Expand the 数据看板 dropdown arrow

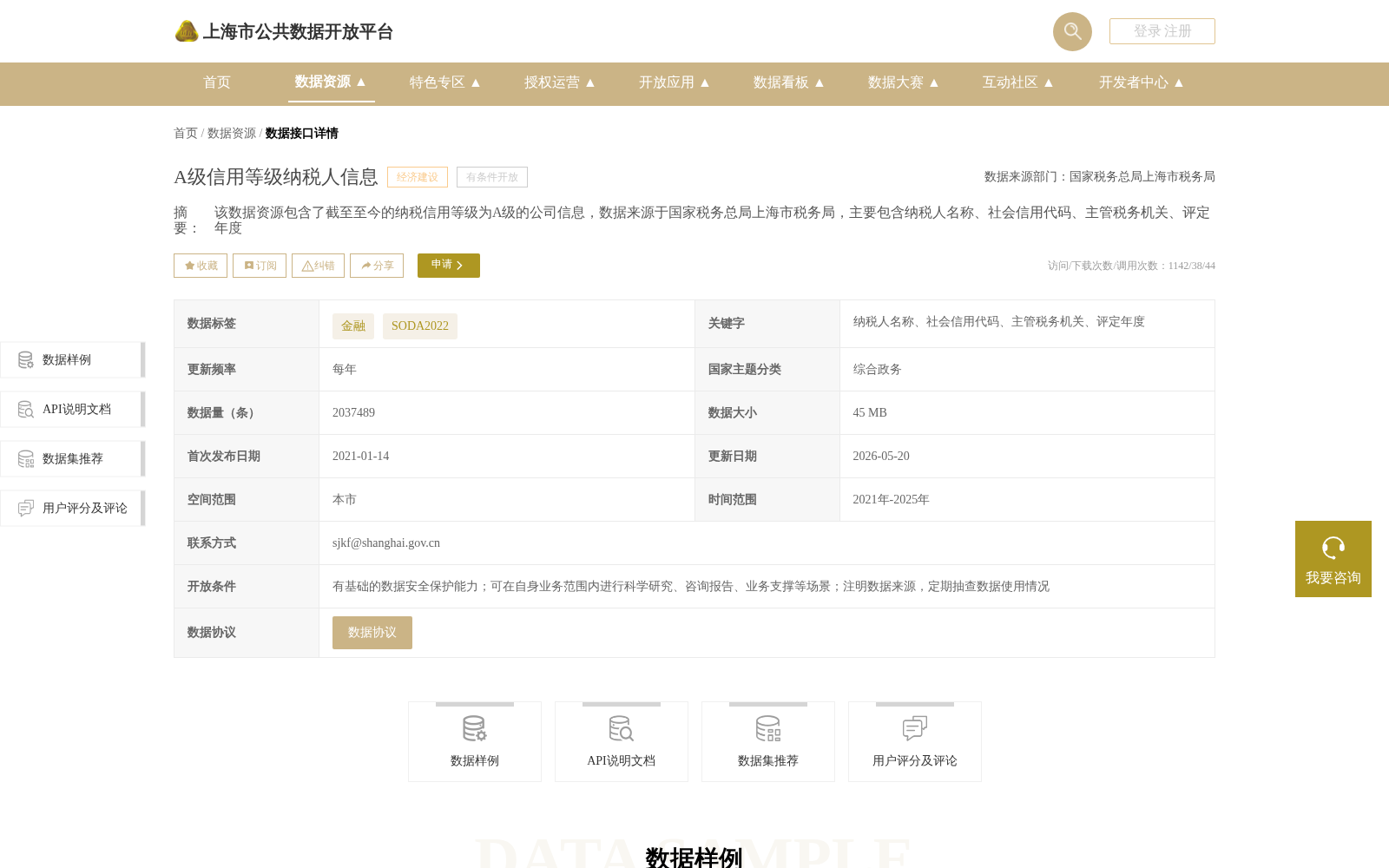tap(820, 82)
